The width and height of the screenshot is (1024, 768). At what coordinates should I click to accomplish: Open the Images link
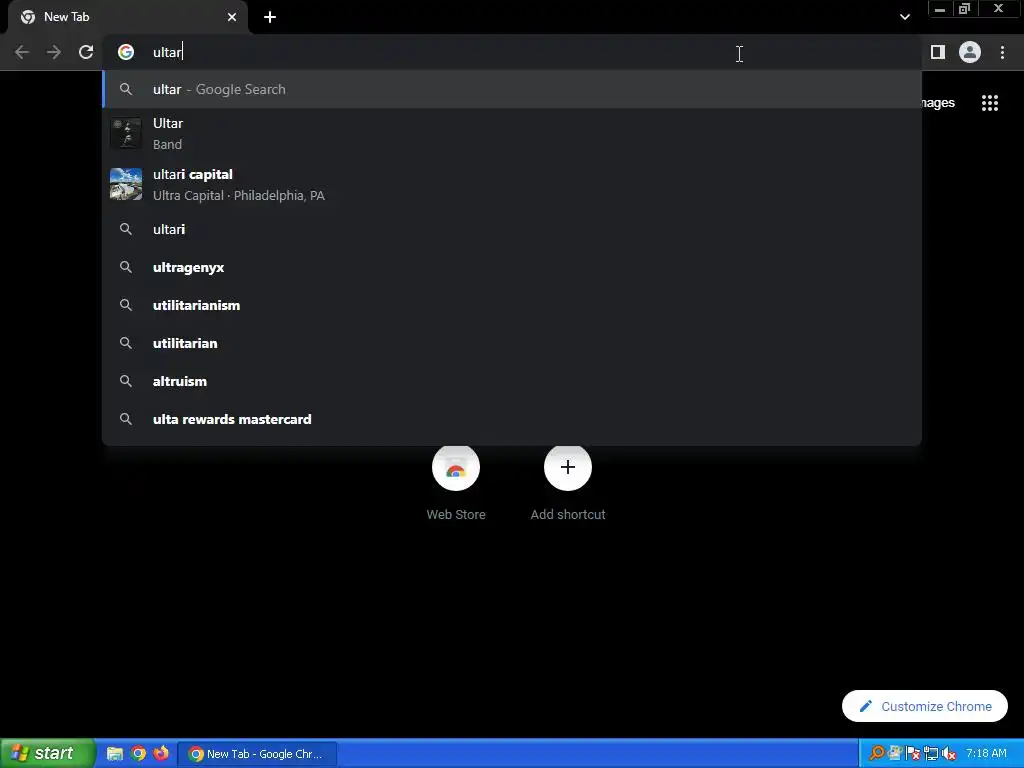937,103
